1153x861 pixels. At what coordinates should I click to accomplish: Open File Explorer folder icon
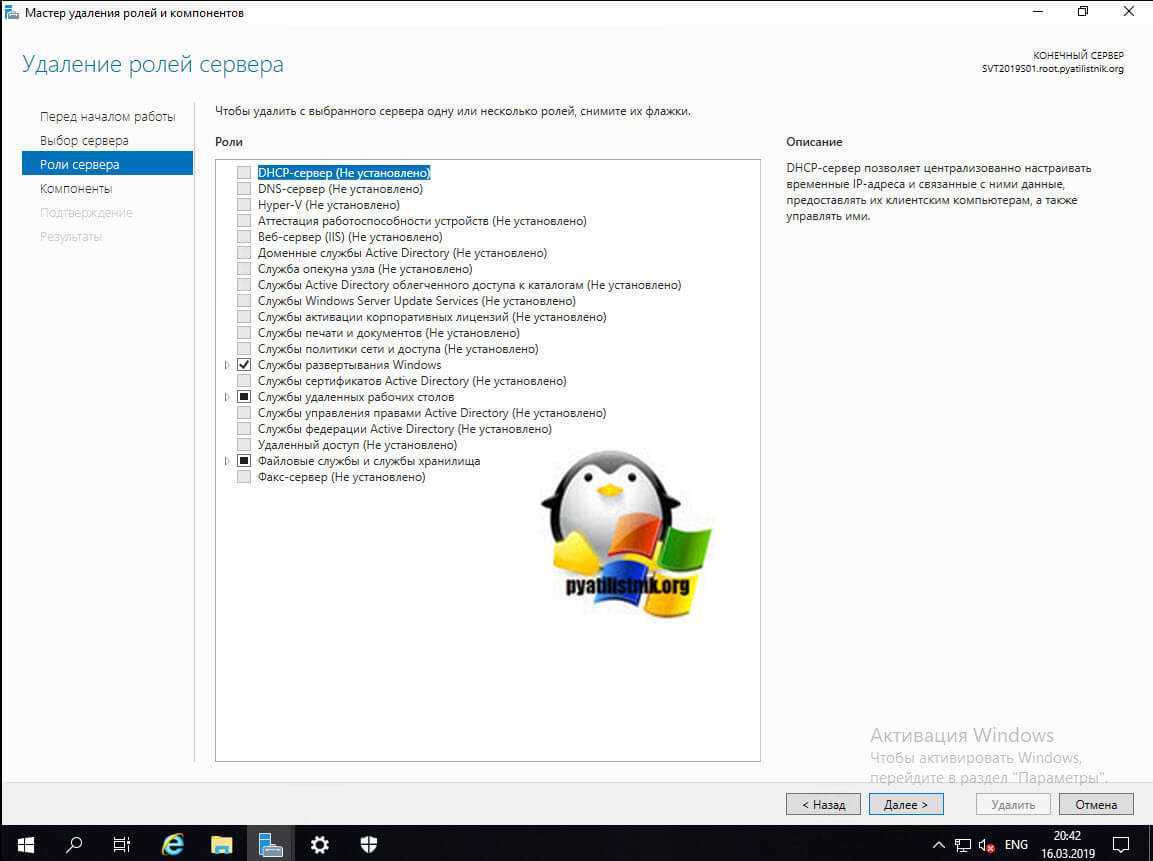coord(221,844)
